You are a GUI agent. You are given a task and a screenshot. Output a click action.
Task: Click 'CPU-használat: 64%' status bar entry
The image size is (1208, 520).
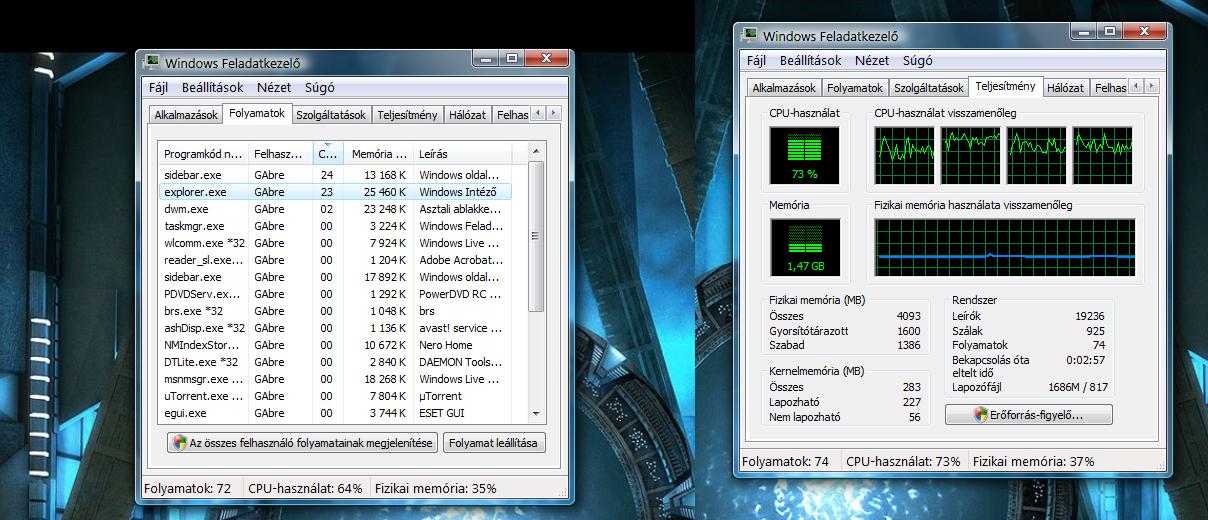coord(305,489)
